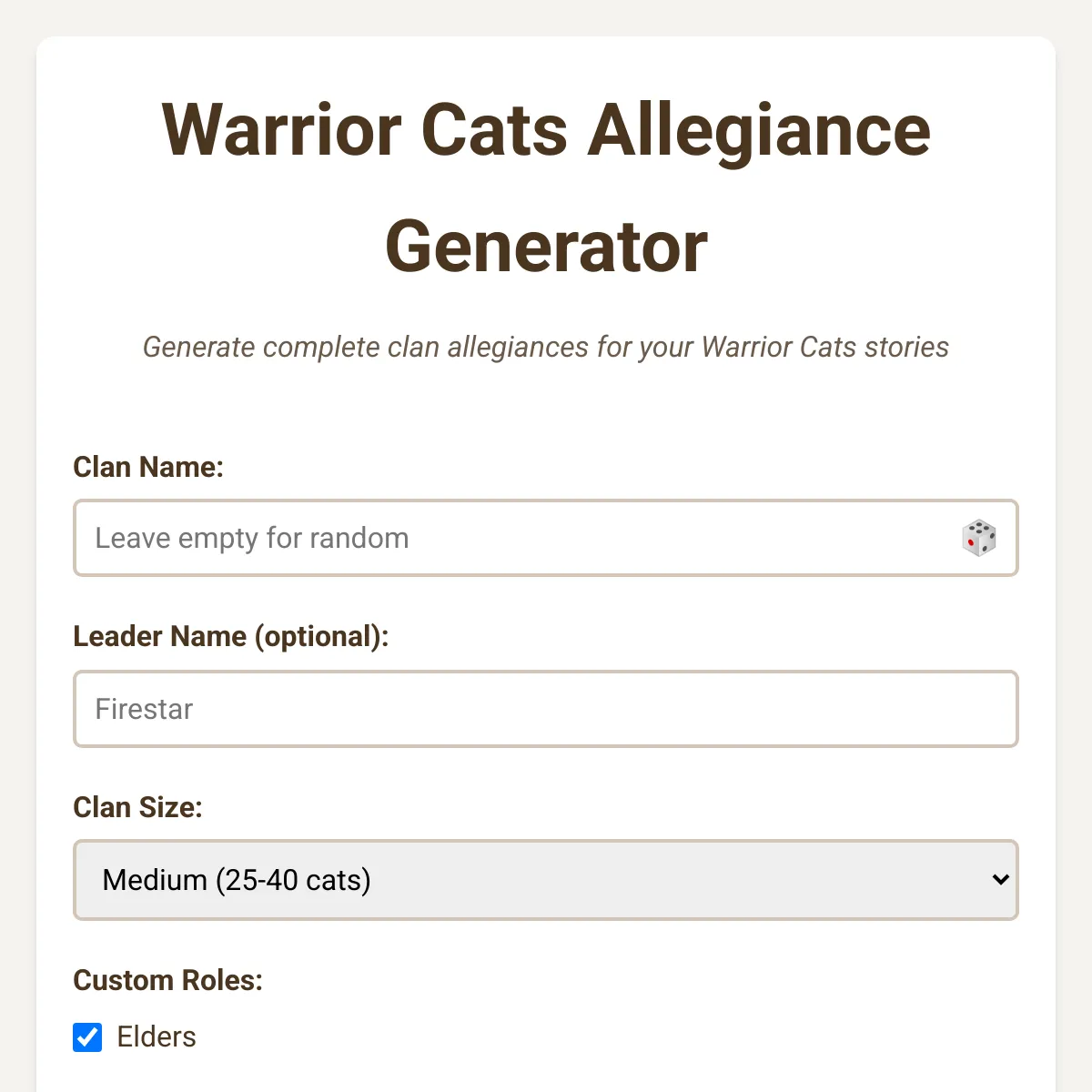Open the Clan Size dropdown

(x=546, y=880)
